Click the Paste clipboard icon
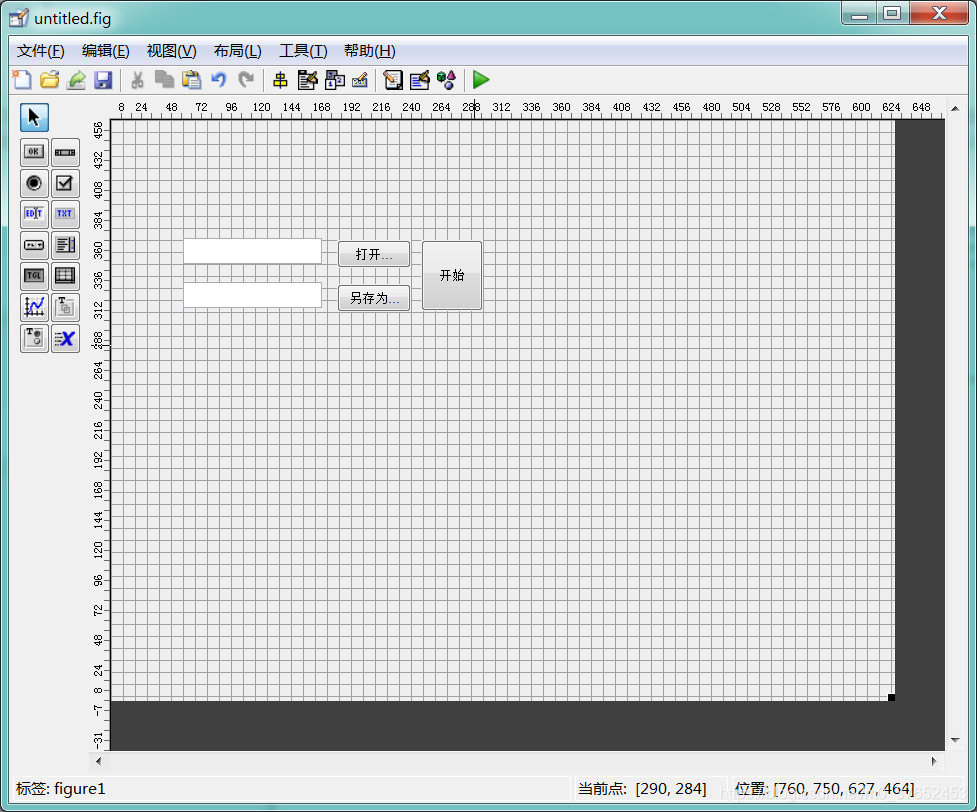 tap(191, 80)
